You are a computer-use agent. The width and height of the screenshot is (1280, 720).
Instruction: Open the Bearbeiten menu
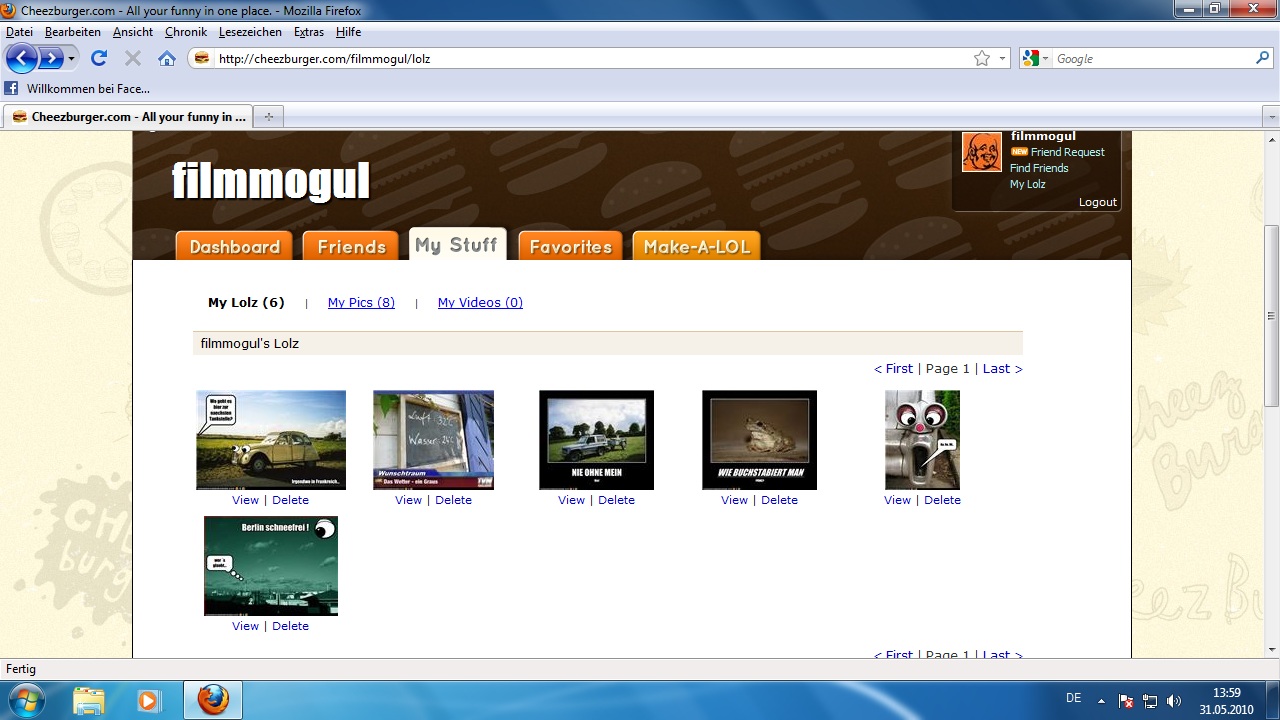point(73,32)
